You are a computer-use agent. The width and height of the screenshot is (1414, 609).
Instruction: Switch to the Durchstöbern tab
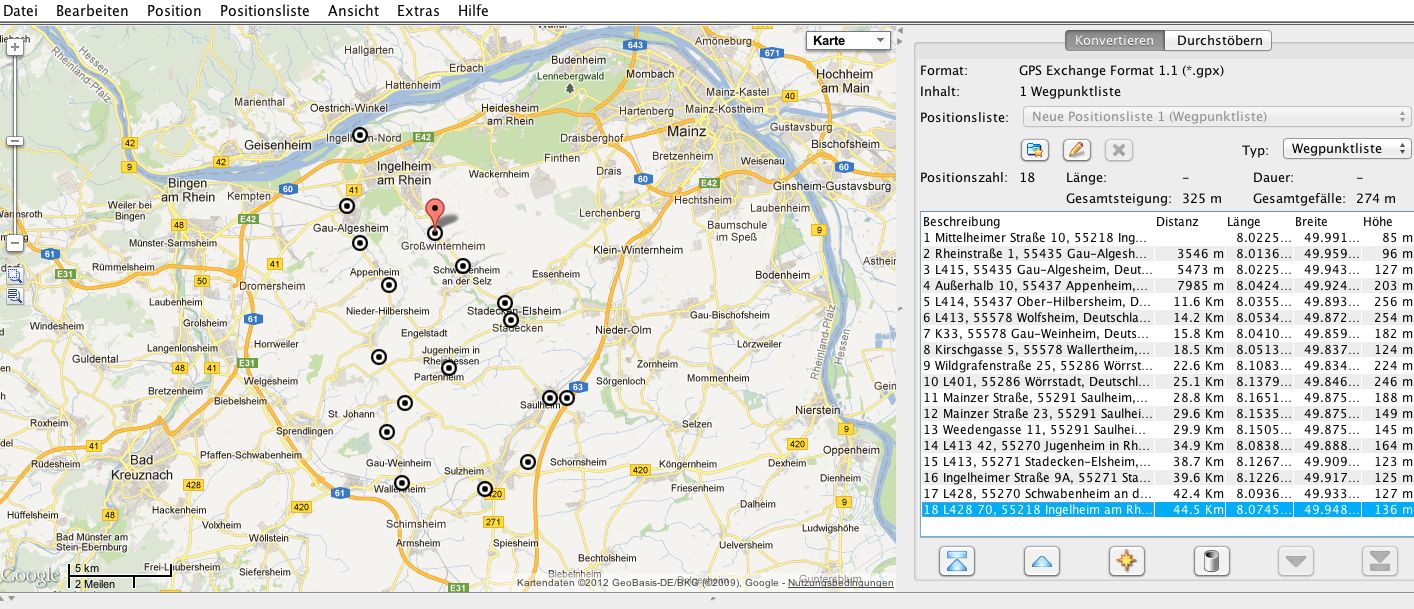(1218, 41)
